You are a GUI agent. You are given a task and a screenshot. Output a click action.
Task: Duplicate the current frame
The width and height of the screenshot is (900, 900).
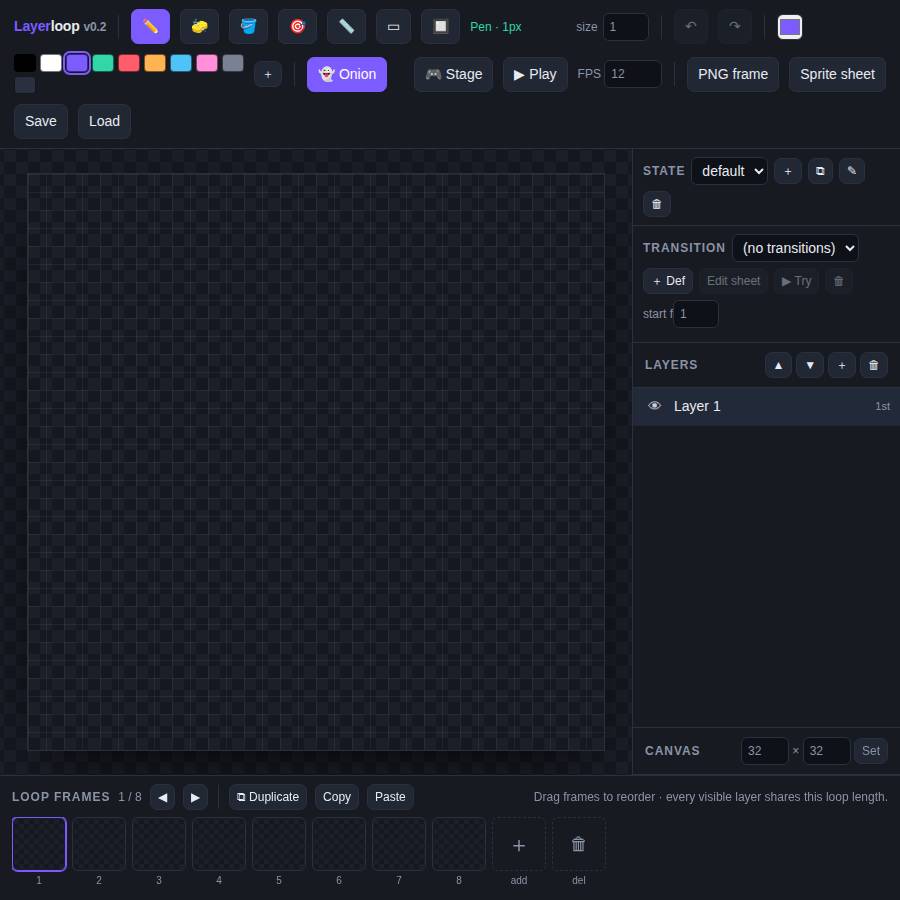[268, 797]
